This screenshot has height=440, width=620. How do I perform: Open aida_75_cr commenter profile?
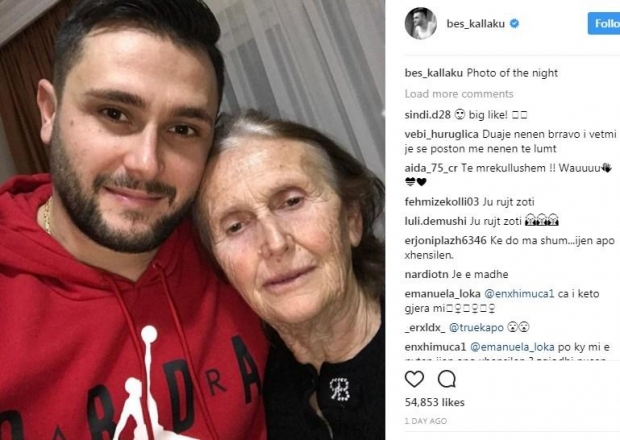tap(431, 168)
